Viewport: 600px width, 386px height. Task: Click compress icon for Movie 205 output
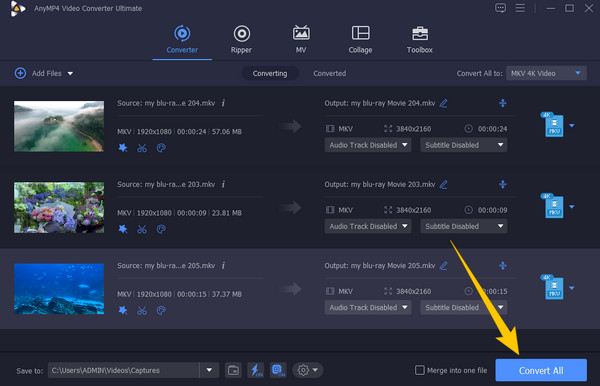point(503,265)
